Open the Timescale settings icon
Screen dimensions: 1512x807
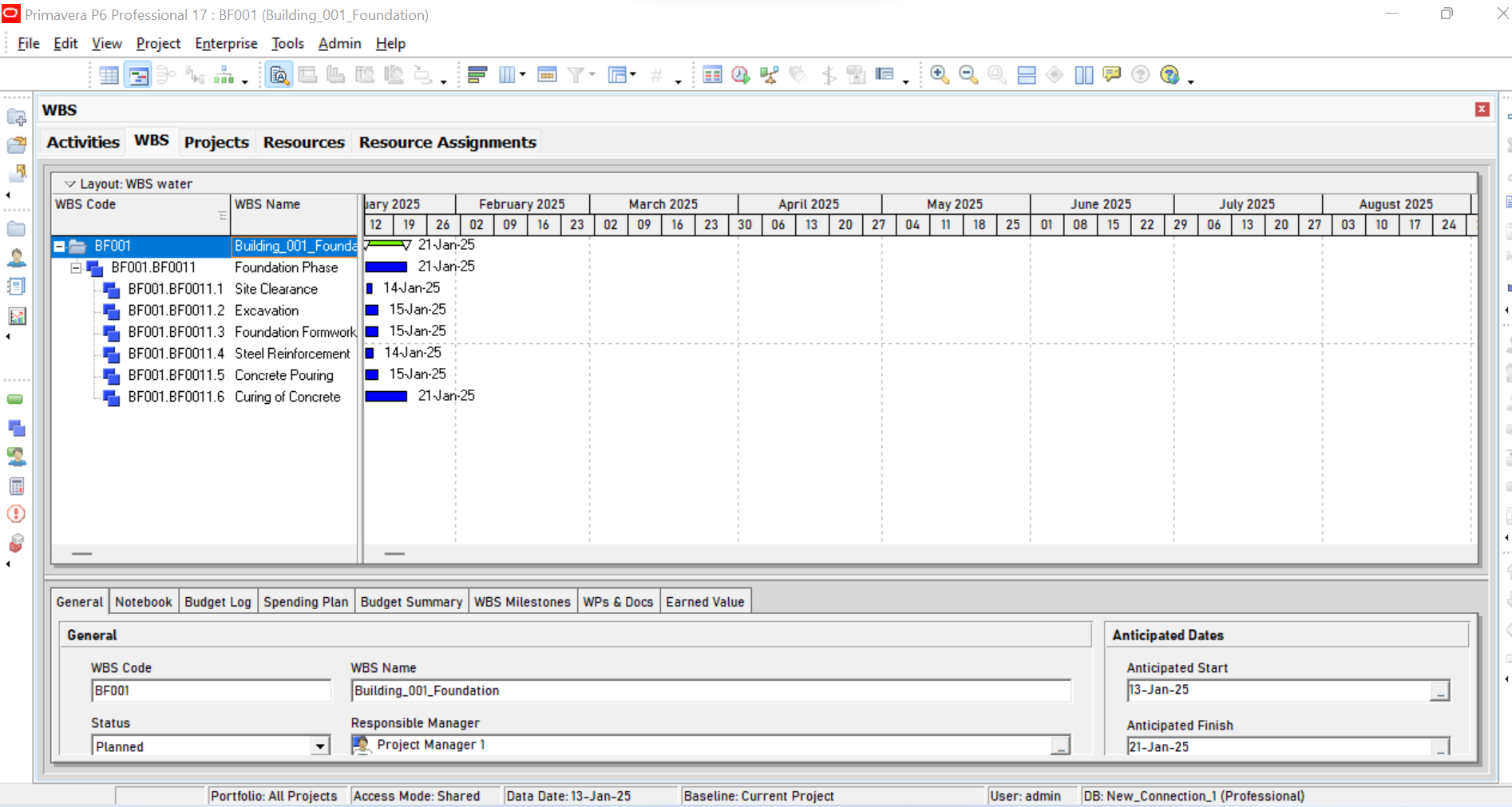[x=547, y=75]
